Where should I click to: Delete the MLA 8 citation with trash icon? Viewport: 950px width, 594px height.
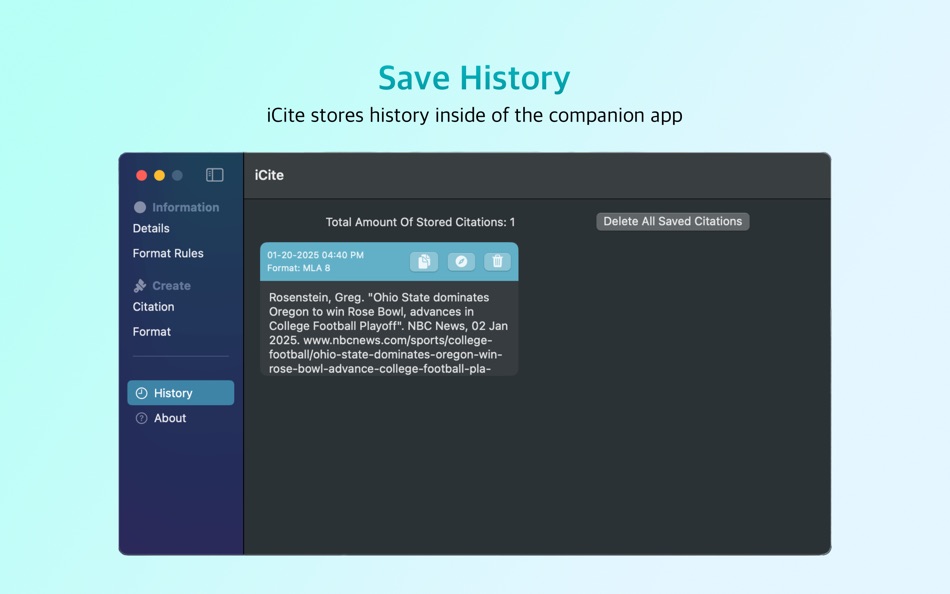point(497,261)
